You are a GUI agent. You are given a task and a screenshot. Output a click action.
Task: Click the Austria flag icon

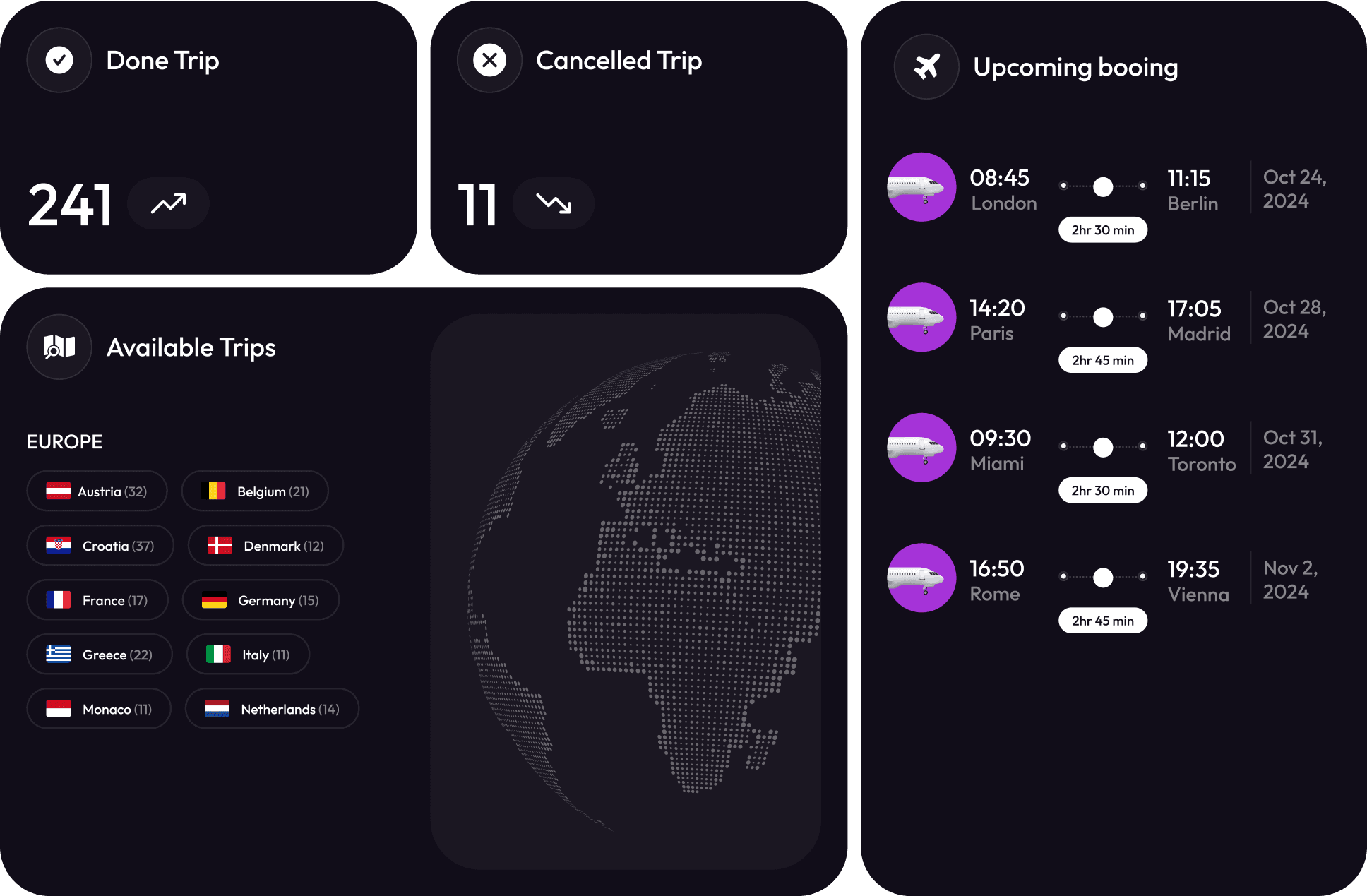[x=58, y=491]
